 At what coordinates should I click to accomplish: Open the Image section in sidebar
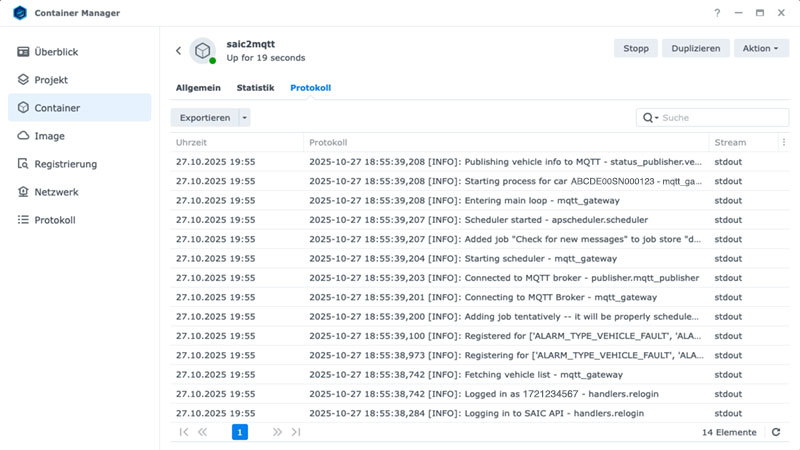50,135
